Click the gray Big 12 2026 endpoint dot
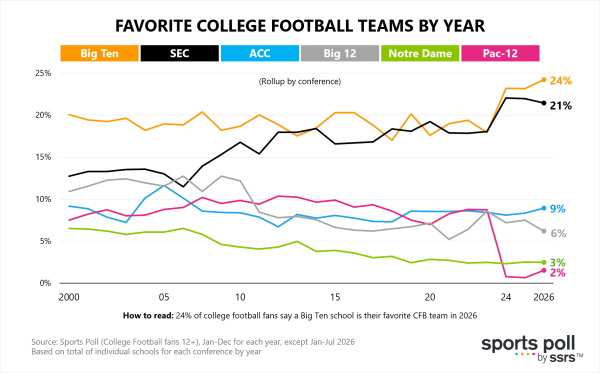Screen dimensions: 600x373 coord(544,231)
